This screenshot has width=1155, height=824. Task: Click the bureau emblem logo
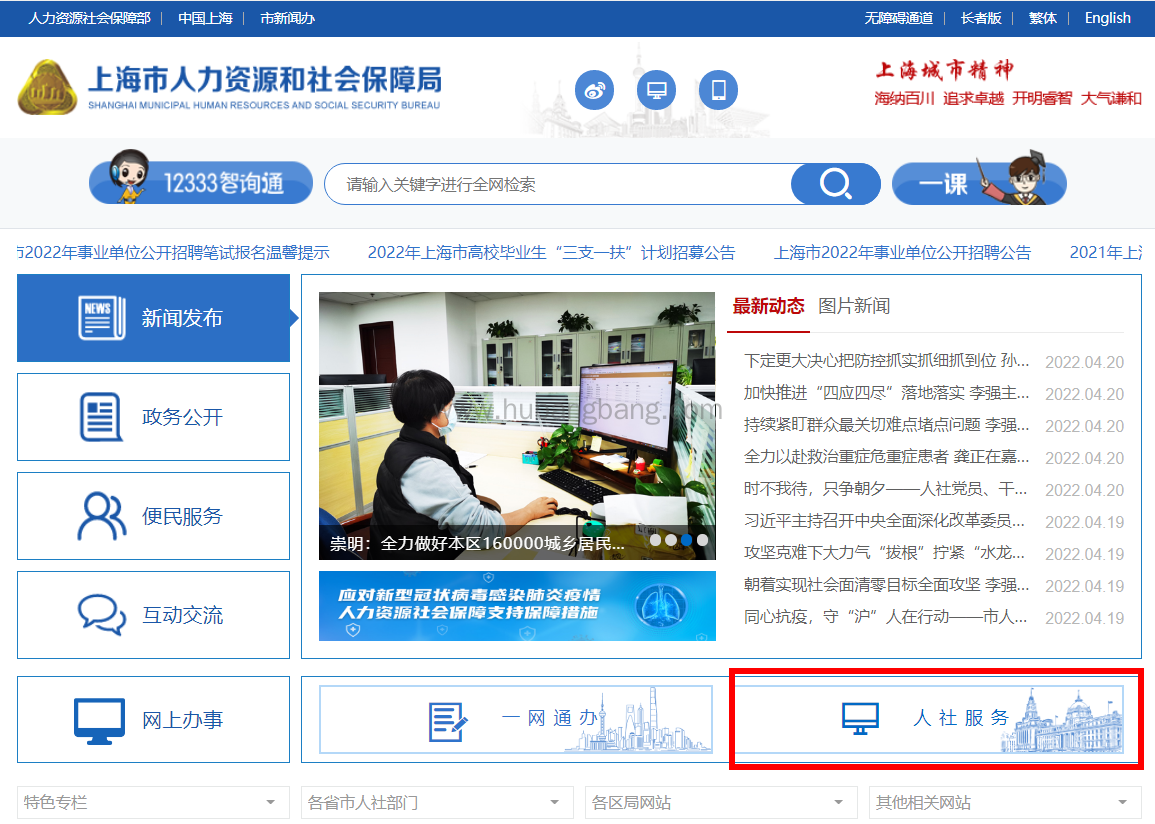coord(46,88)
